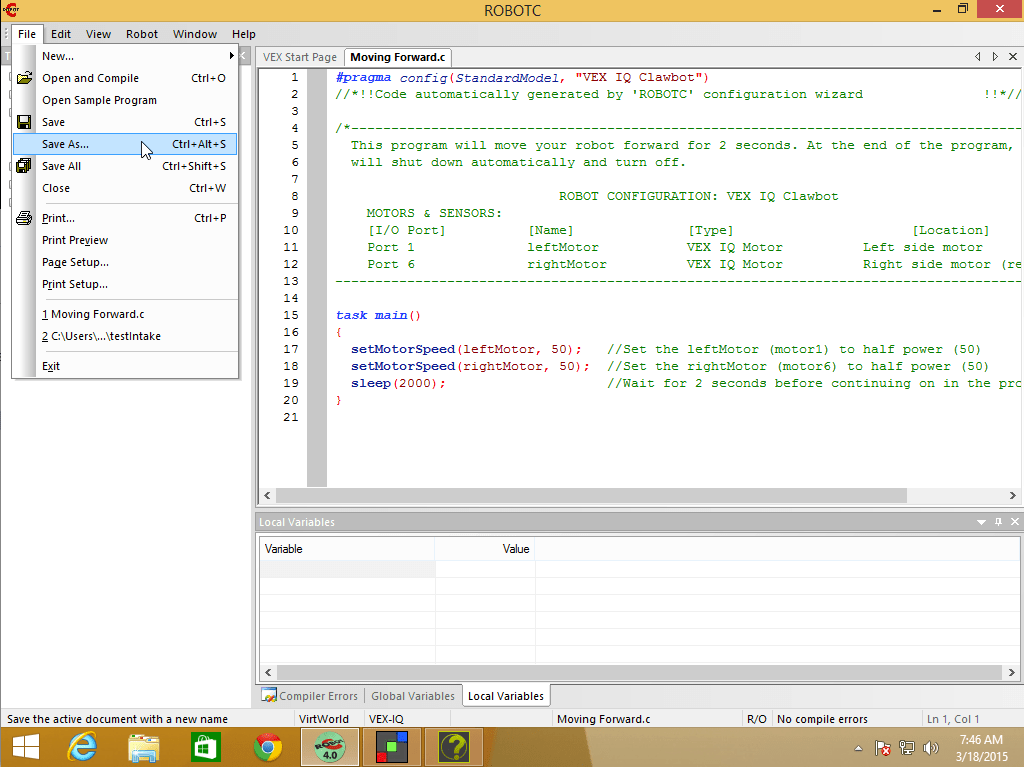Image resolution: width=1024 pixels, height=767 pixels.
Task: Click the speaker icon in system tray
Action: 931,747
